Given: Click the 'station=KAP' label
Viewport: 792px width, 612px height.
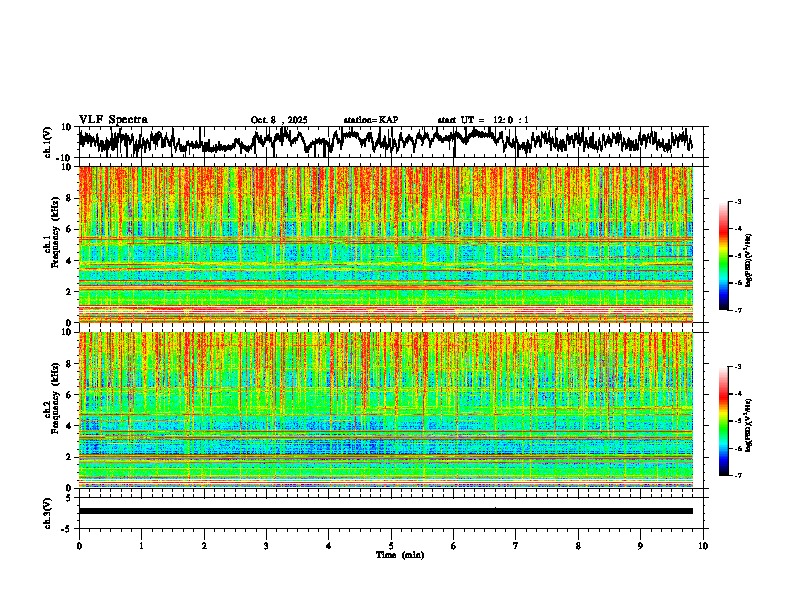Looking at the screenshot, I should [x=371, y=120].
